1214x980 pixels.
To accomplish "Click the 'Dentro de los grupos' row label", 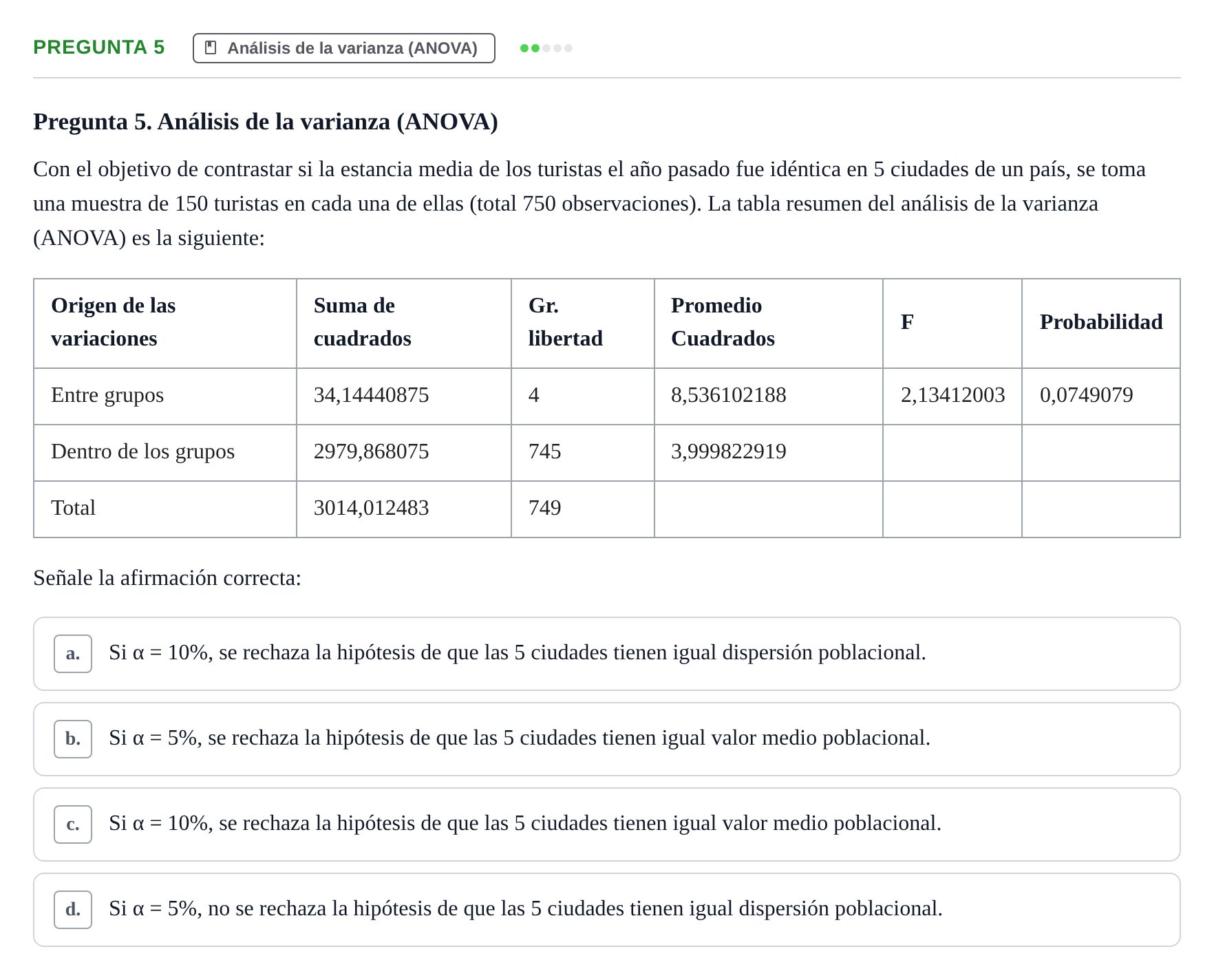I will (x=142, y=451).
